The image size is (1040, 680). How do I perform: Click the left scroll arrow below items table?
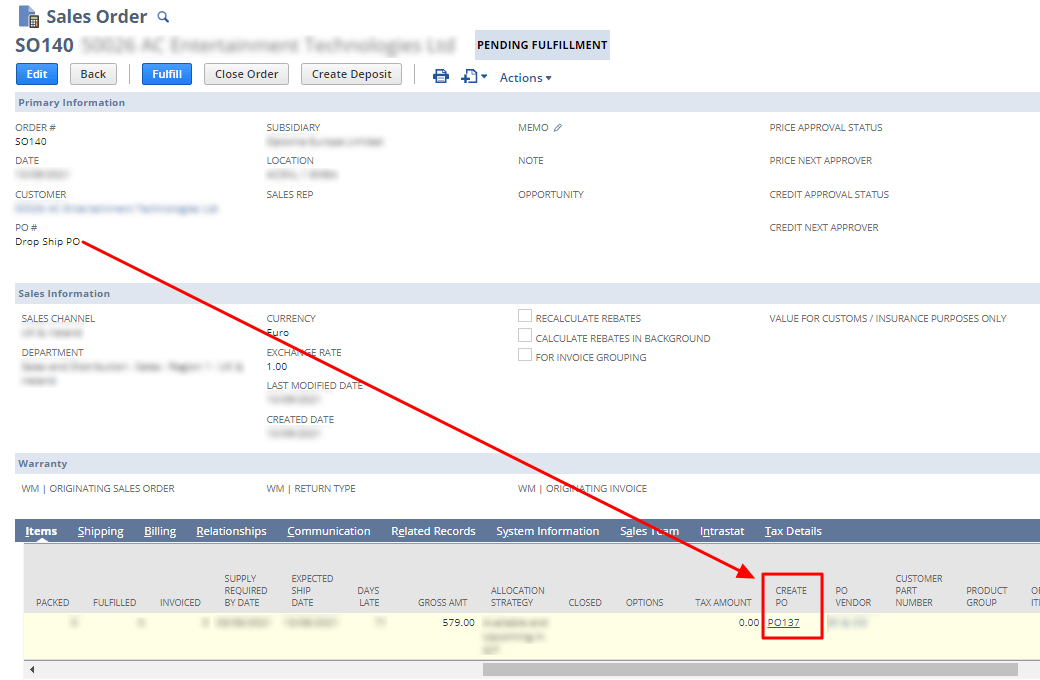(x=32, y=669)
